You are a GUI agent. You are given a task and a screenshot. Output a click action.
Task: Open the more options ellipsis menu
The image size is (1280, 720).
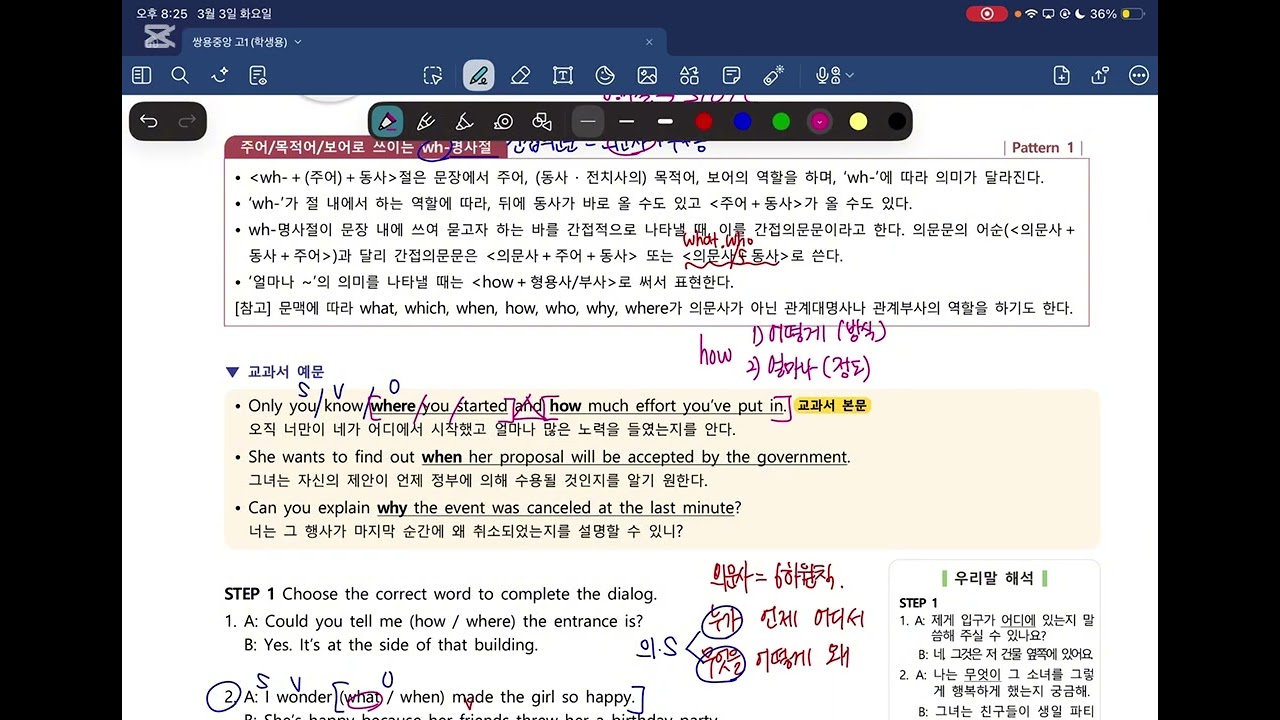point(1138,75)
